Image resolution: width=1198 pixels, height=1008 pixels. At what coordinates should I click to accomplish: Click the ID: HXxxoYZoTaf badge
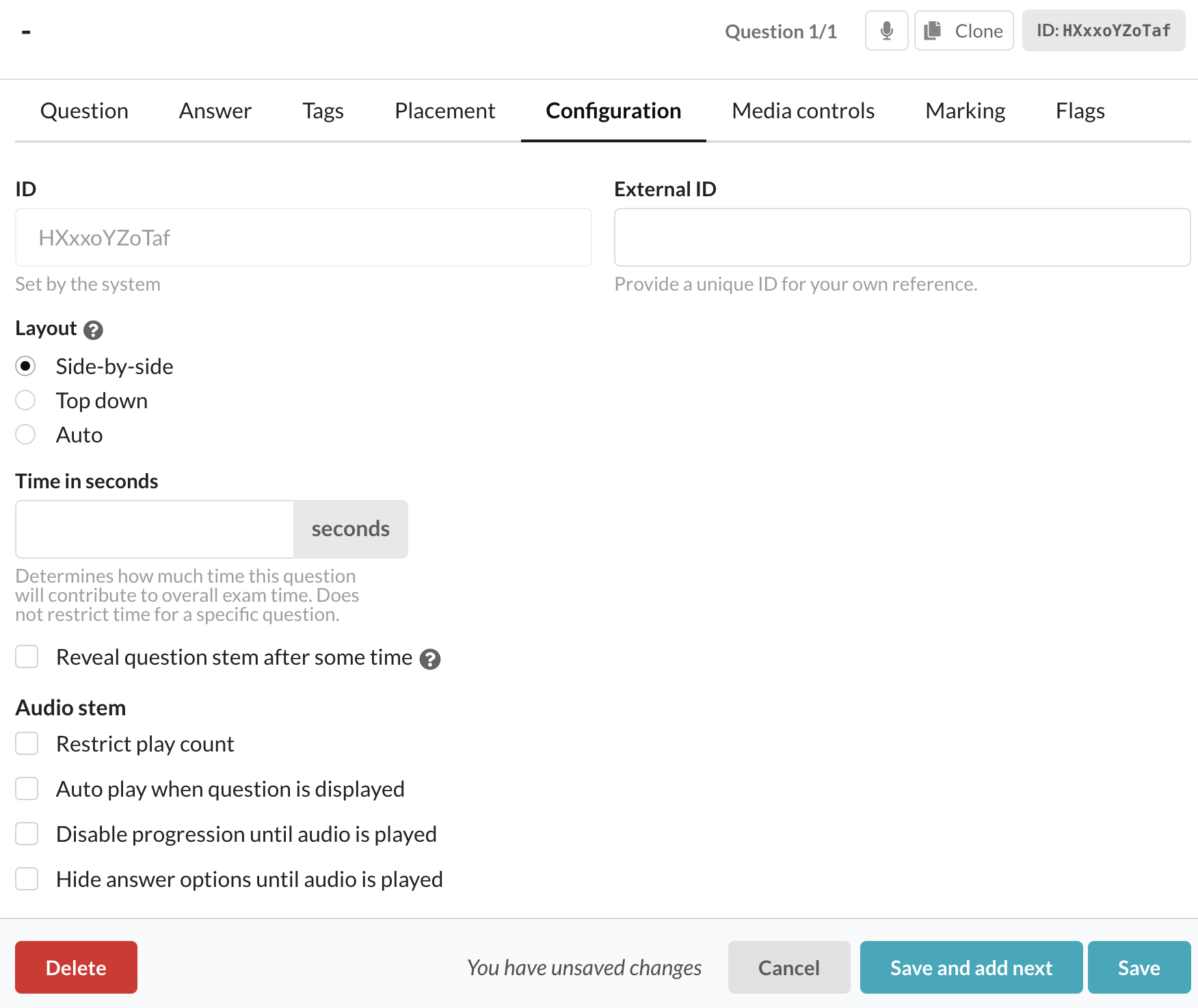pos(1103,31)
